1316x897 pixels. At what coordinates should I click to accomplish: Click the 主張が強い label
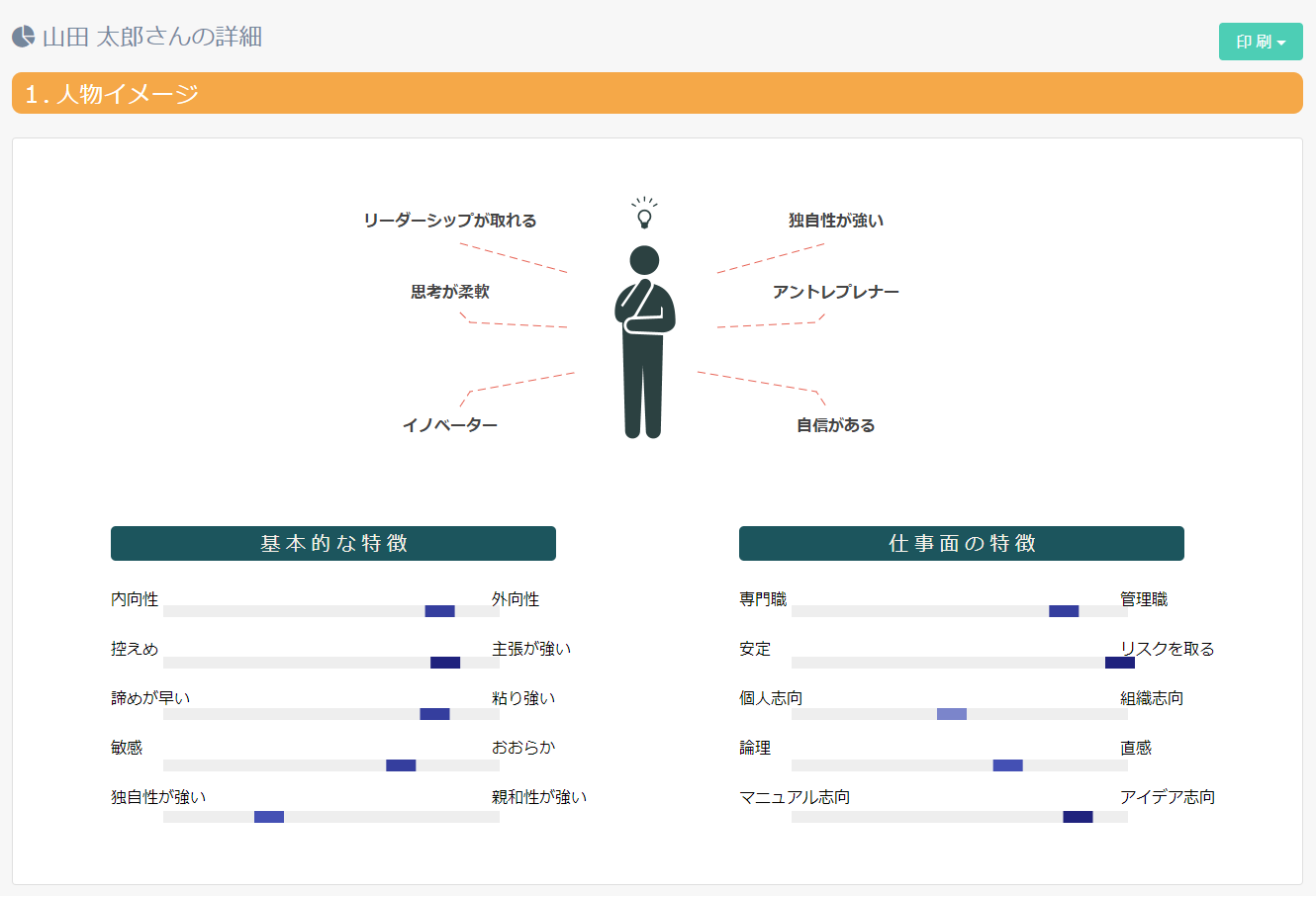[x=531, y=649]
